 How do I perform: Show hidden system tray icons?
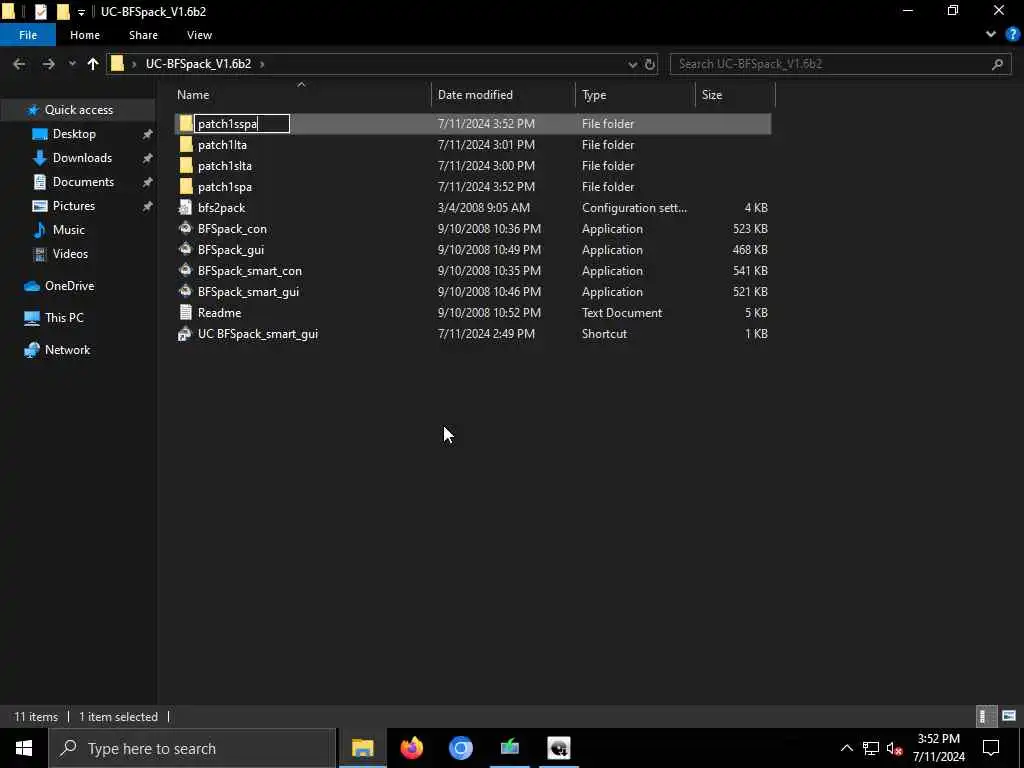pyautogui.click(x=846, y=748)
